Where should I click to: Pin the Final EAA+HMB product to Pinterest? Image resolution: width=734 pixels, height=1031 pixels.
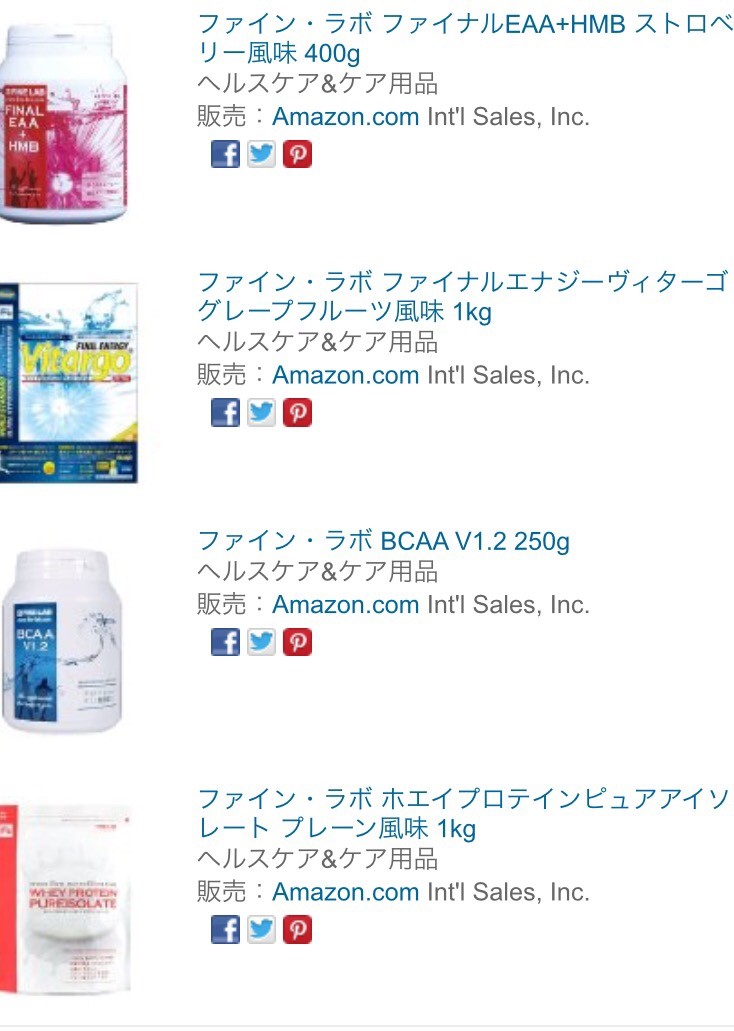pos(297,154)
